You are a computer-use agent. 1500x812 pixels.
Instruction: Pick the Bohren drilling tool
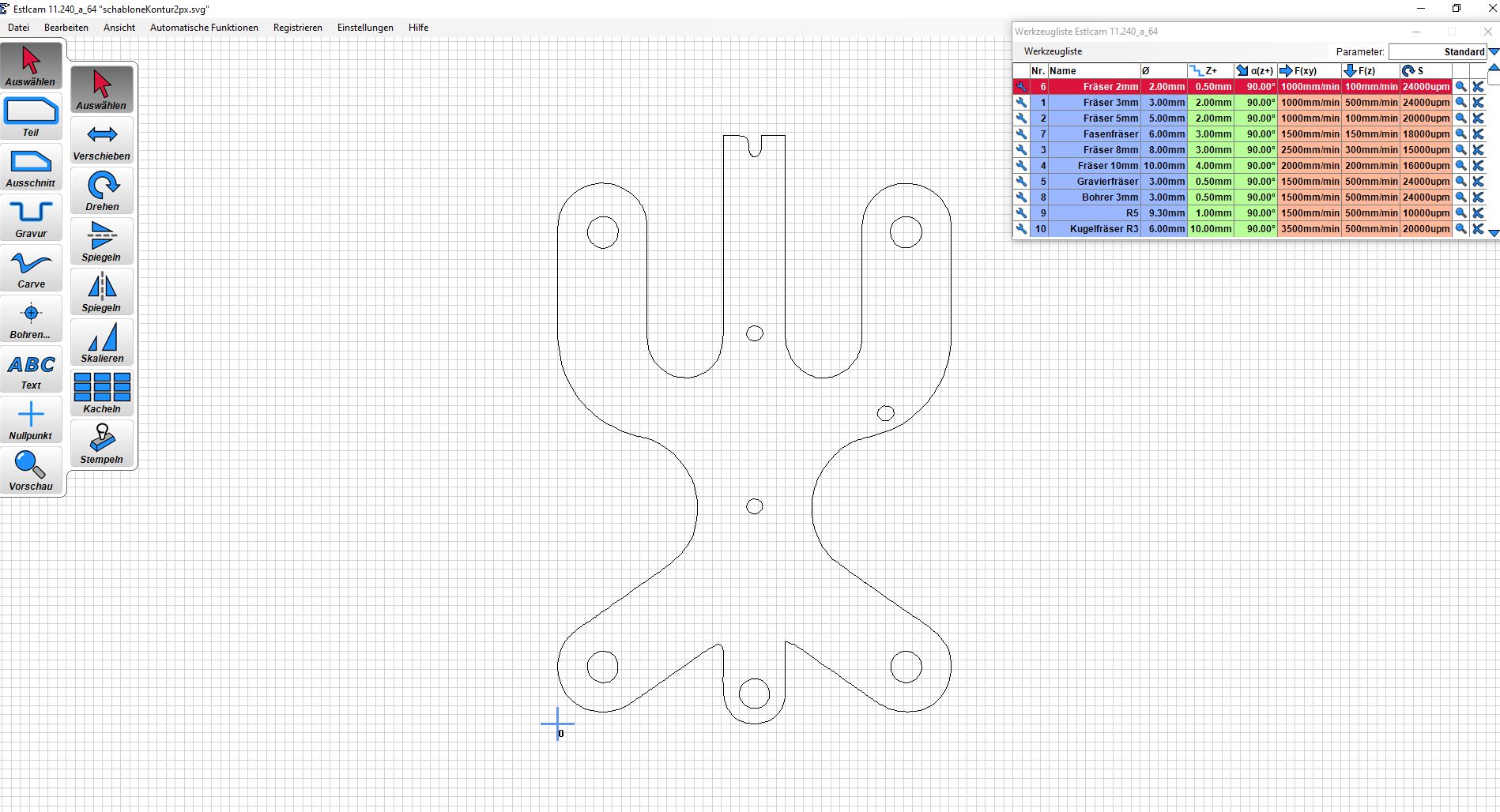(x=31, y=319)
